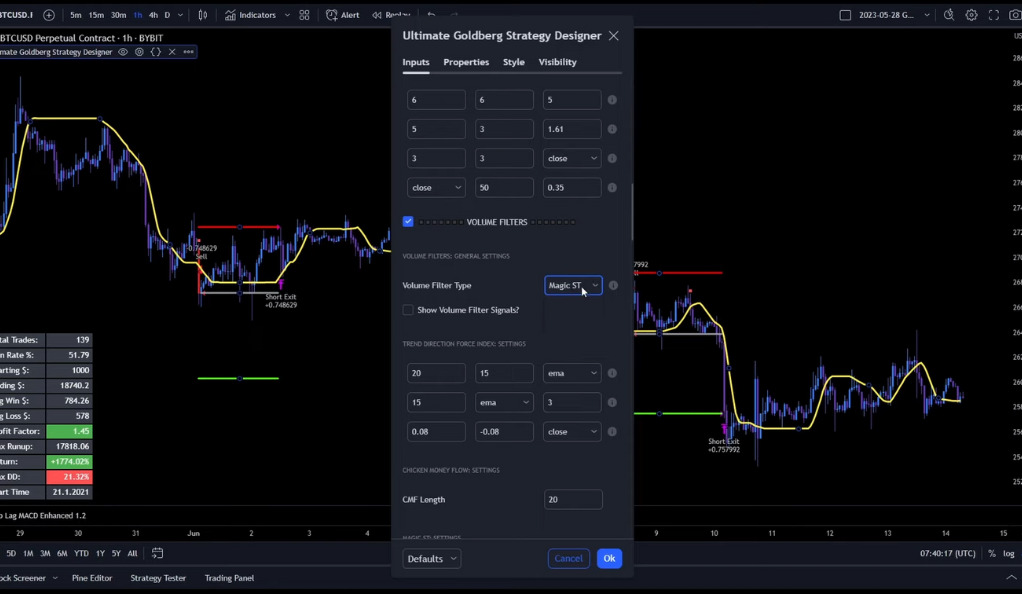Click the -0.08 input field

click(x=504, y=432)
